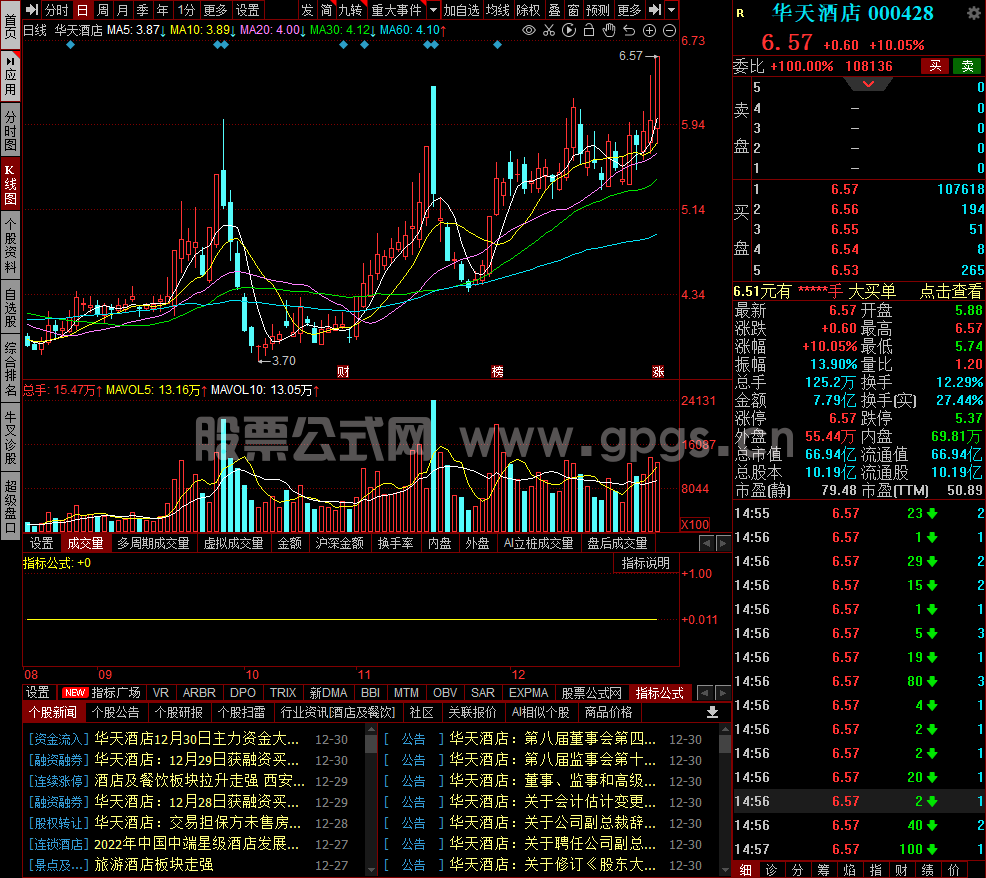
Task: Start the chart replay play icon
Action: point(569,30)
